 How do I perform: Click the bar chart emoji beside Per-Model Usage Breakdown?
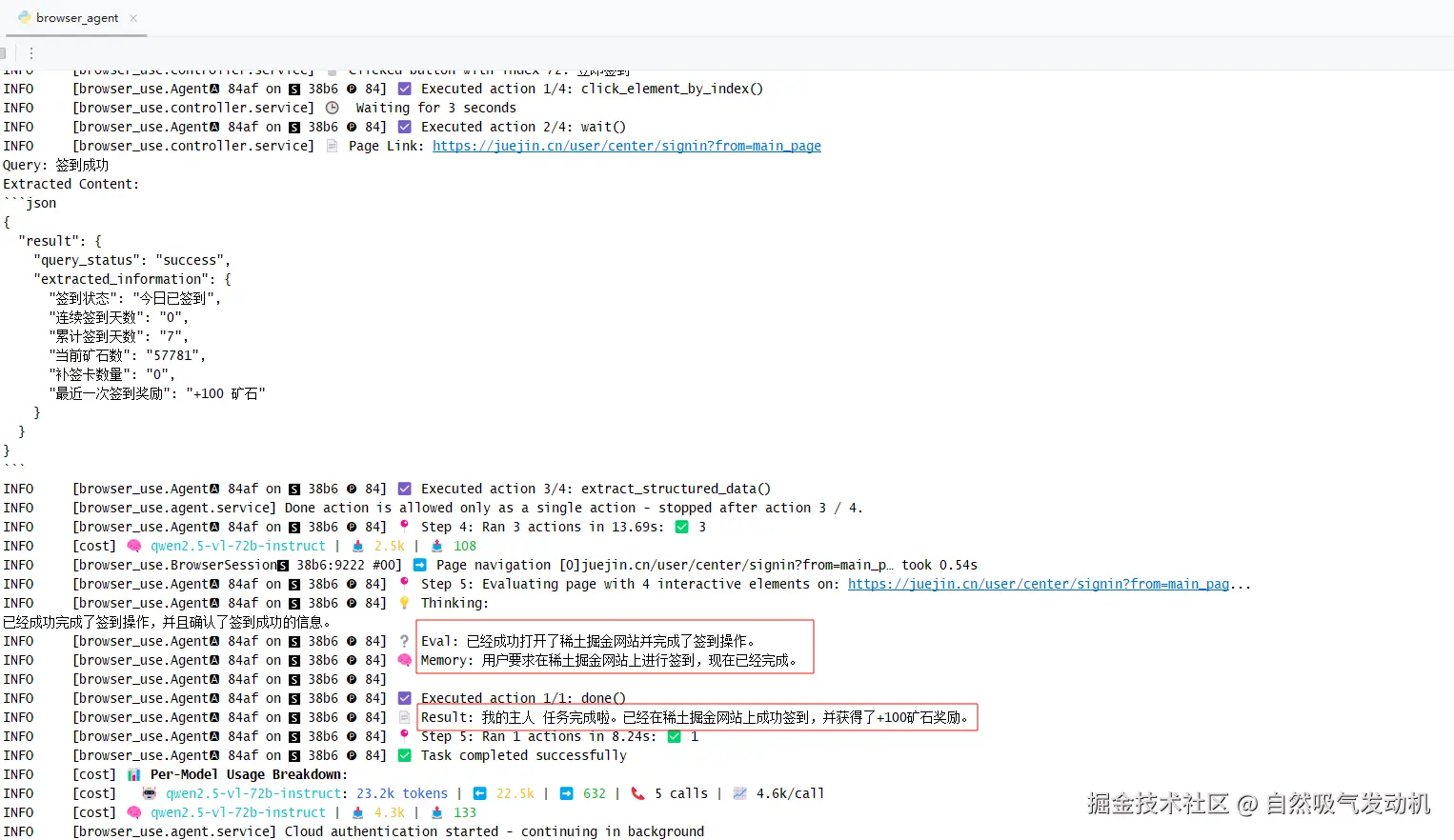[x=134, y=774]
